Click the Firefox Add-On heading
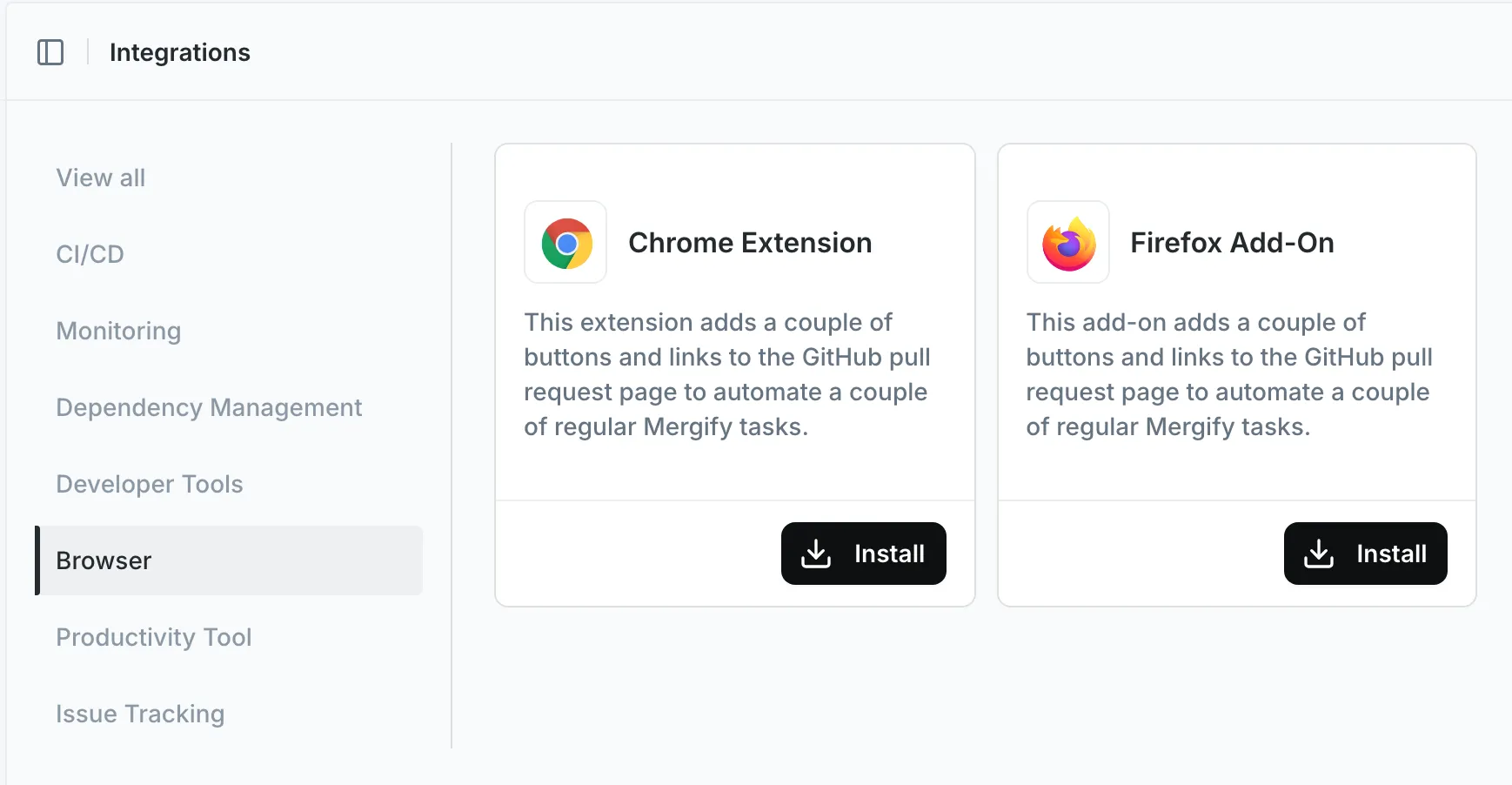 tap(1232, 243)
